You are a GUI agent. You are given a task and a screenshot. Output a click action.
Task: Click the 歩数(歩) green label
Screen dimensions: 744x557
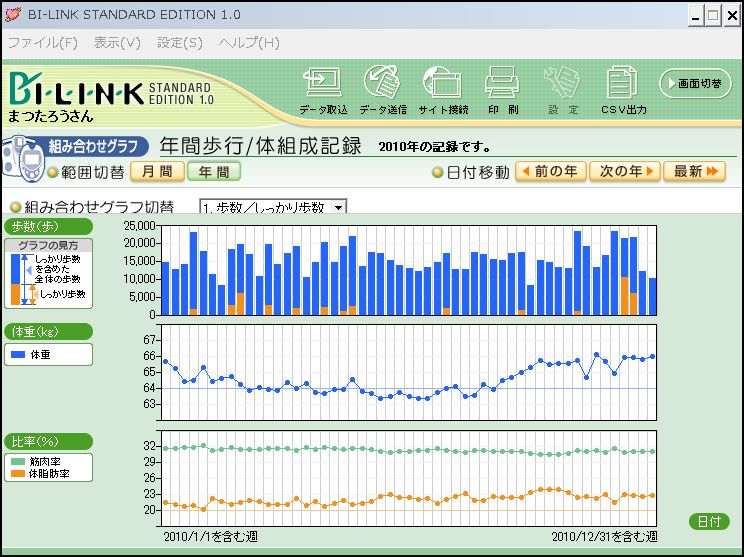point(48,226)
